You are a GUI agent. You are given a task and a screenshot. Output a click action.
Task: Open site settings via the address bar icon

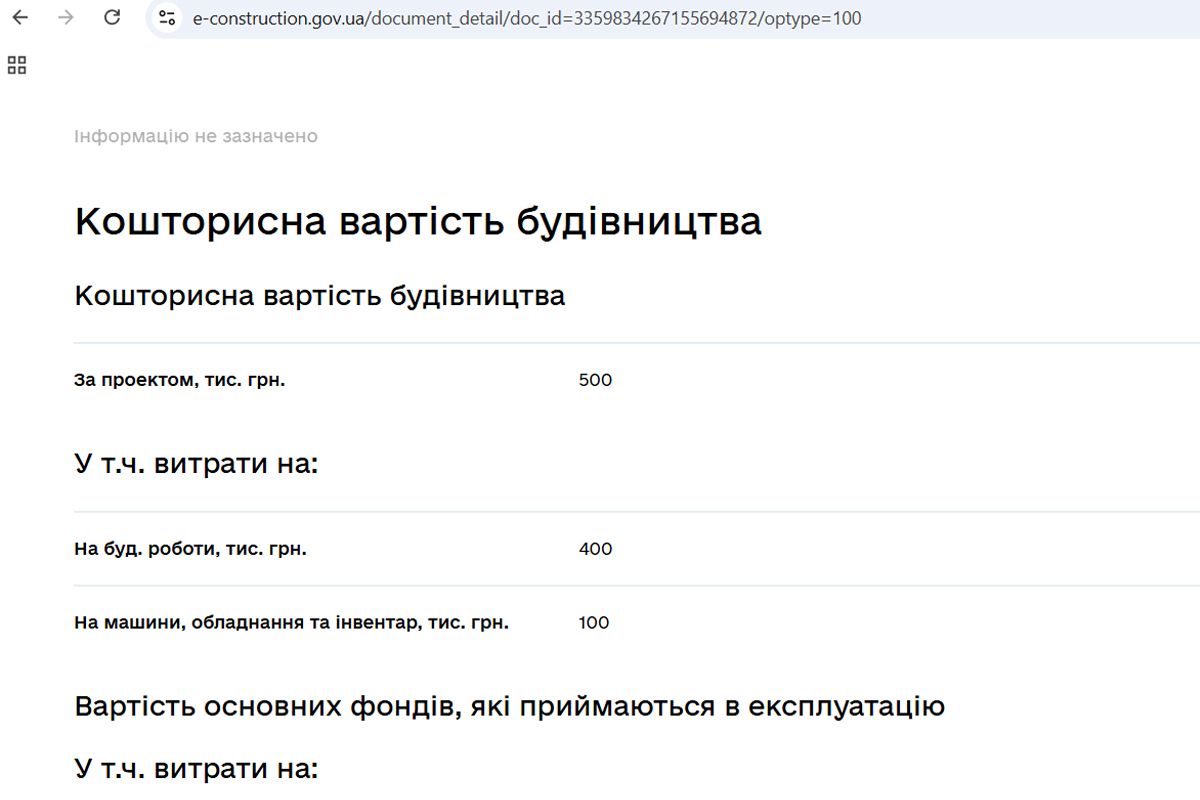click(168, 18)
